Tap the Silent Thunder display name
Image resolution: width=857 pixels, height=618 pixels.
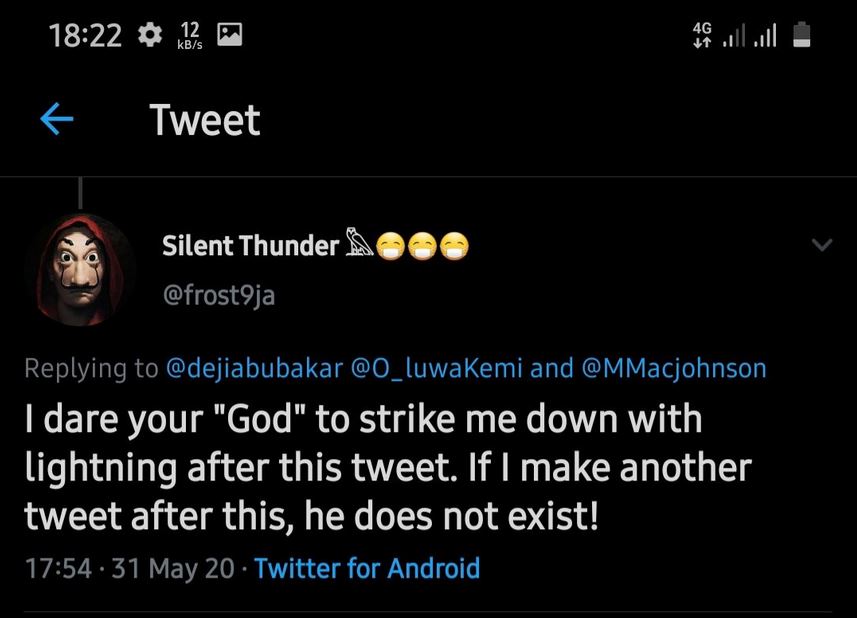pos(250,245)
